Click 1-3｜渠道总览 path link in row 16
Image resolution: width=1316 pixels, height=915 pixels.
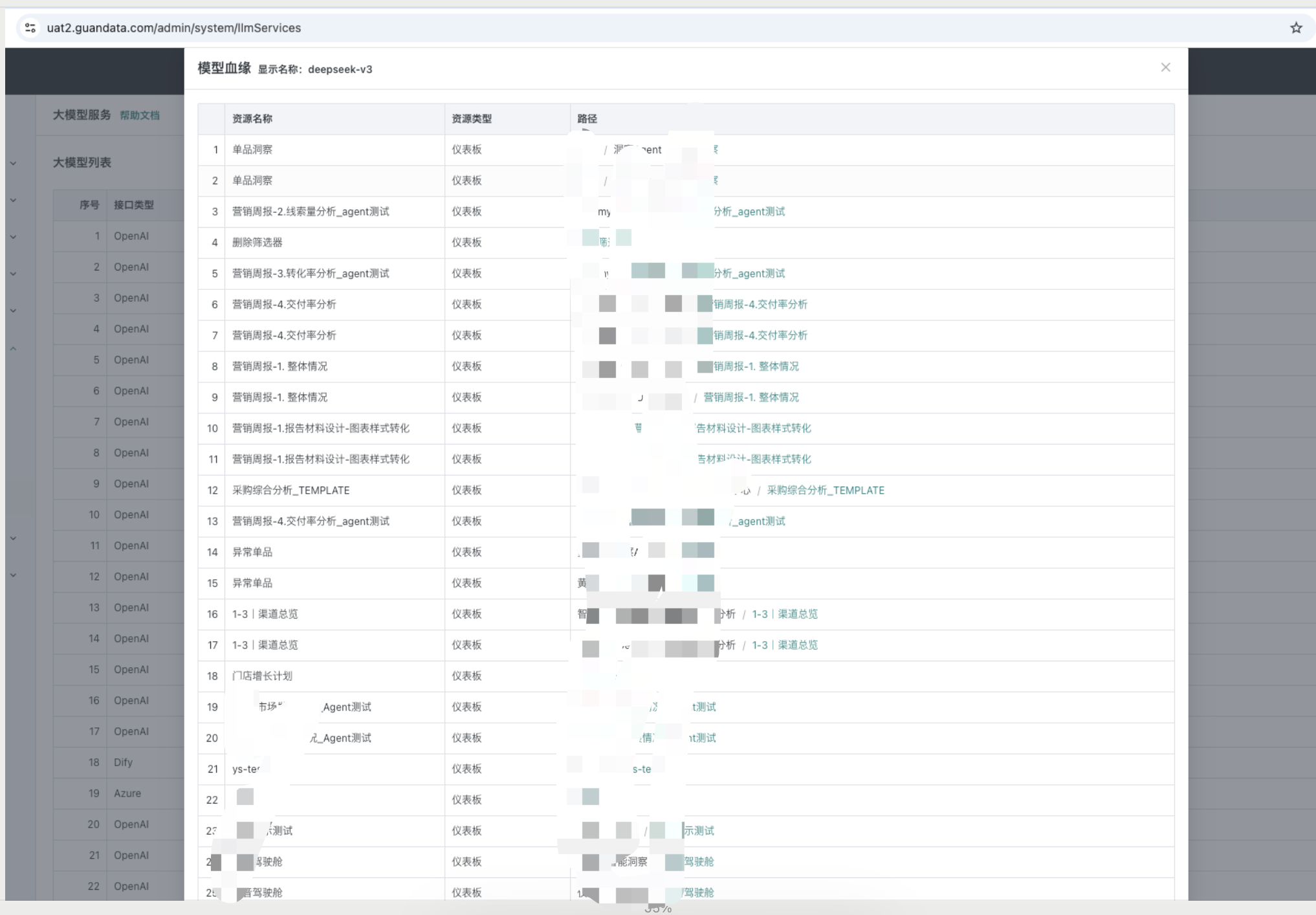(784, 614)
